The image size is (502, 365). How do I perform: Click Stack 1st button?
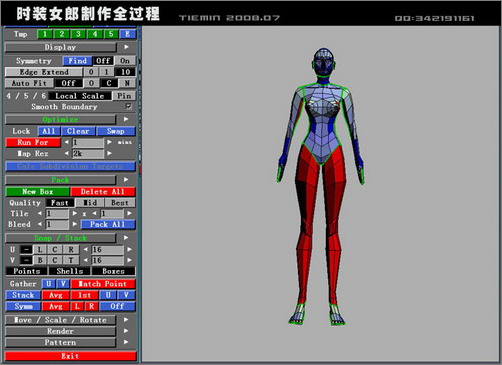click(x=85, y=295)
